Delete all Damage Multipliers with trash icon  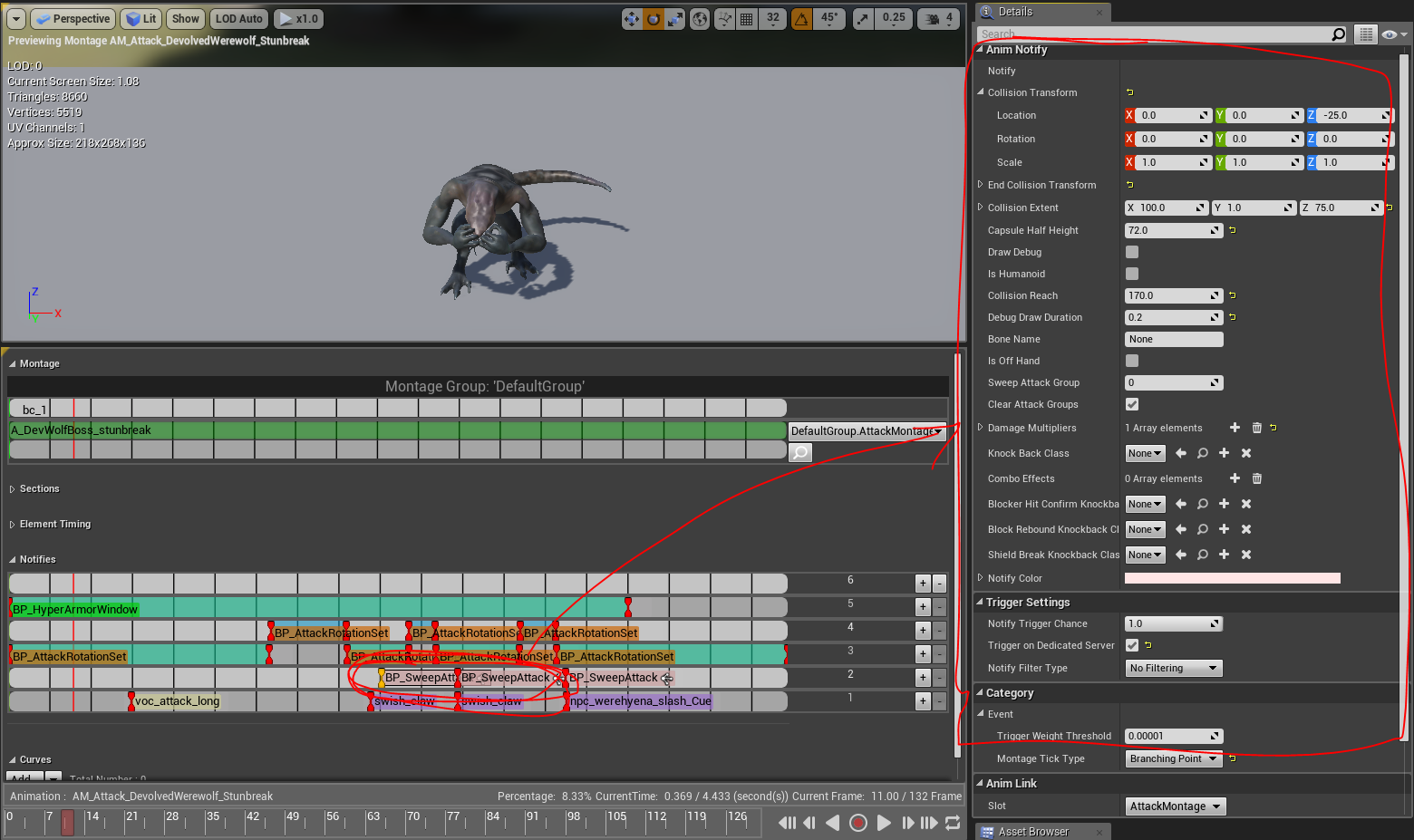(1256, 428)
